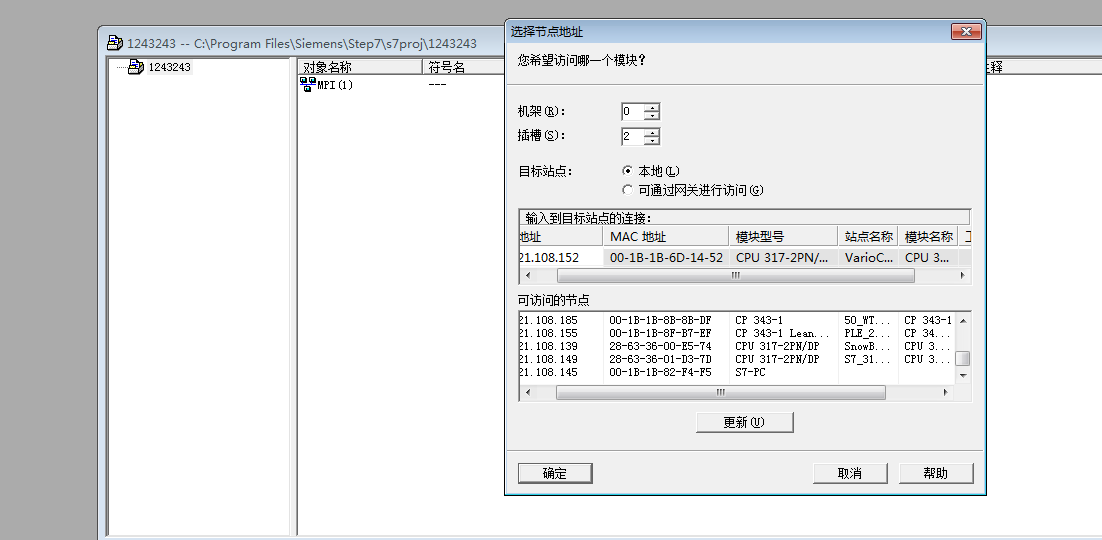Sort by the MAC 地址 column header

(666, 237)
